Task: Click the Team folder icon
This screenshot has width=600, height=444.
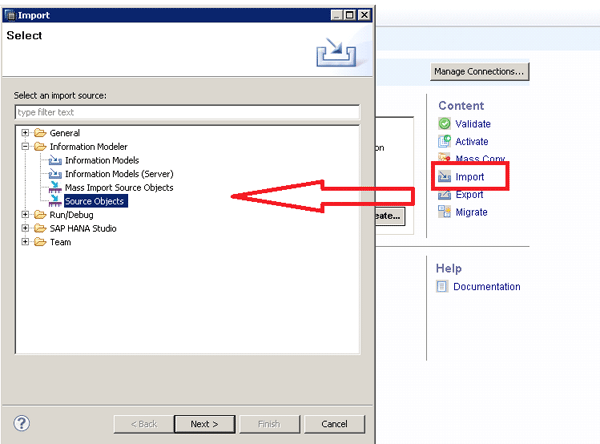Action: (40, 242)
